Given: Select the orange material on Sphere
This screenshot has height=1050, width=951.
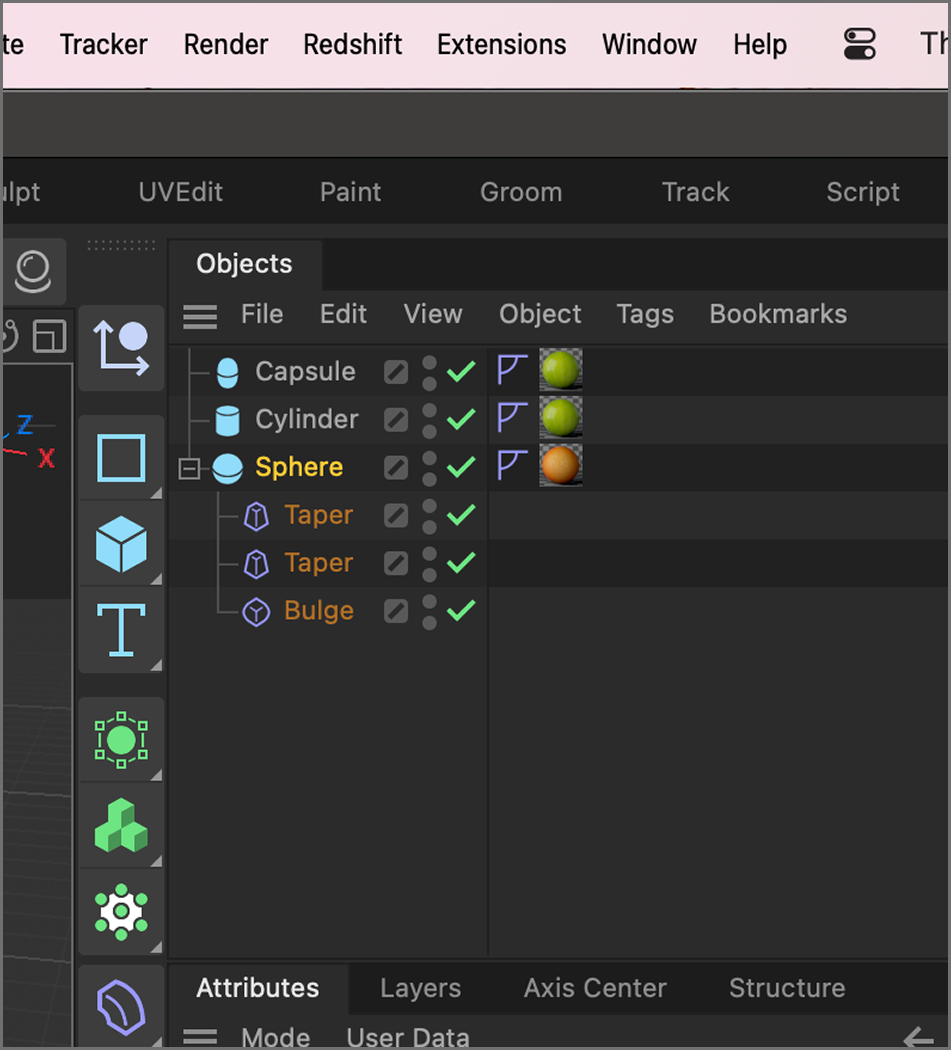Looking at the screenshot, I should (x=560, y=466).
